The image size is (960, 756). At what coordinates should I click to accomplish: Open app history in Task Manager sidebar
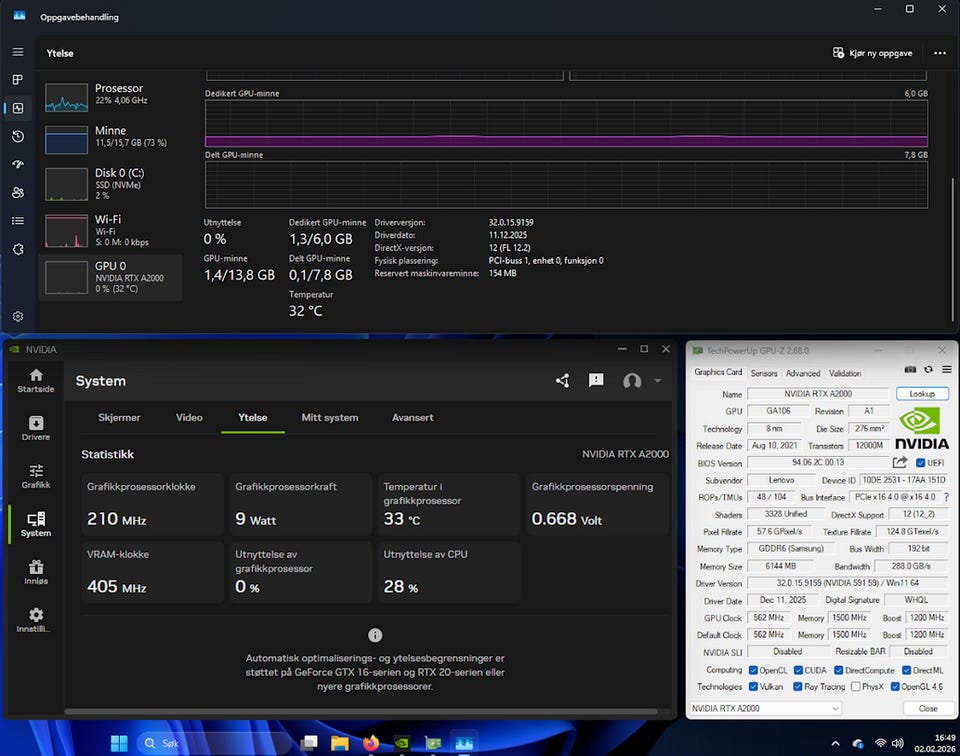pyautogui.click(x=18, y=136)
